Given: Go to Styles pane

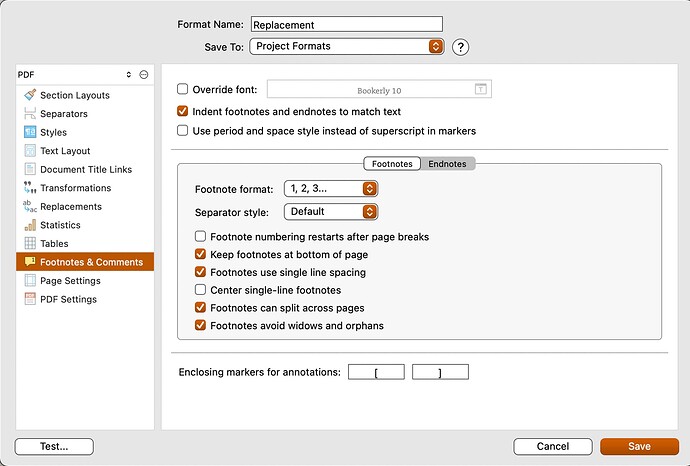Looking at the screenshot, I should (x=85, y=132).
